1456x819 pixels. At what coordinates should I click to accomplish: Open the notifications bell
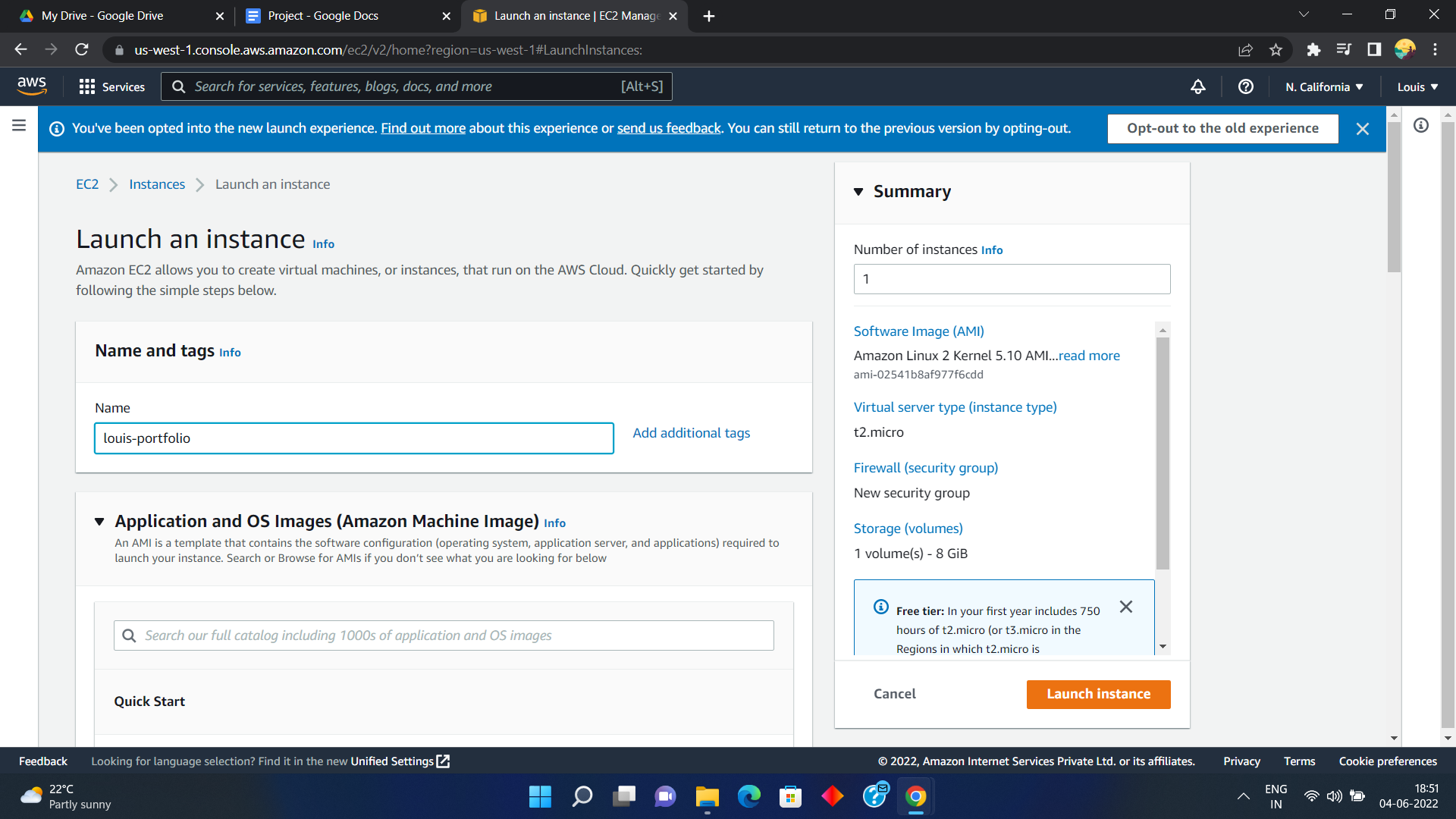point(1198,86)
